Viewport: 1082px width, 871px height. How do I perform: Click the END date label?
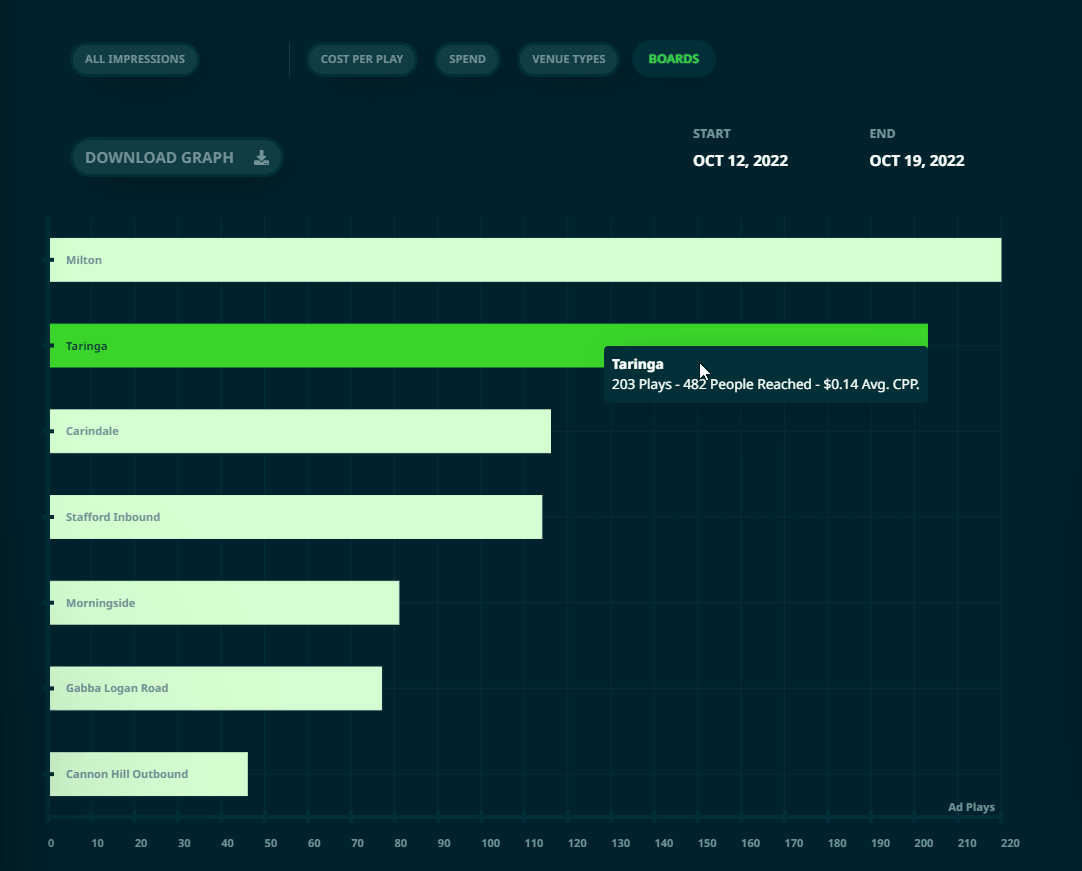click(x=882, y=134)
